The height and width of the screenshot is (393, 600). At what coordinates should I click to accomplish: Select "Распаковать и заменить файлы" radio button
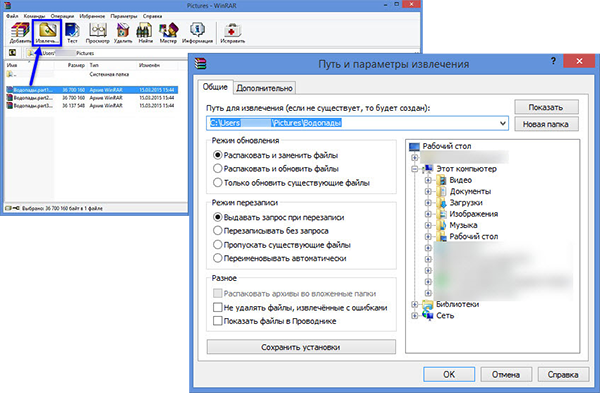217,155
